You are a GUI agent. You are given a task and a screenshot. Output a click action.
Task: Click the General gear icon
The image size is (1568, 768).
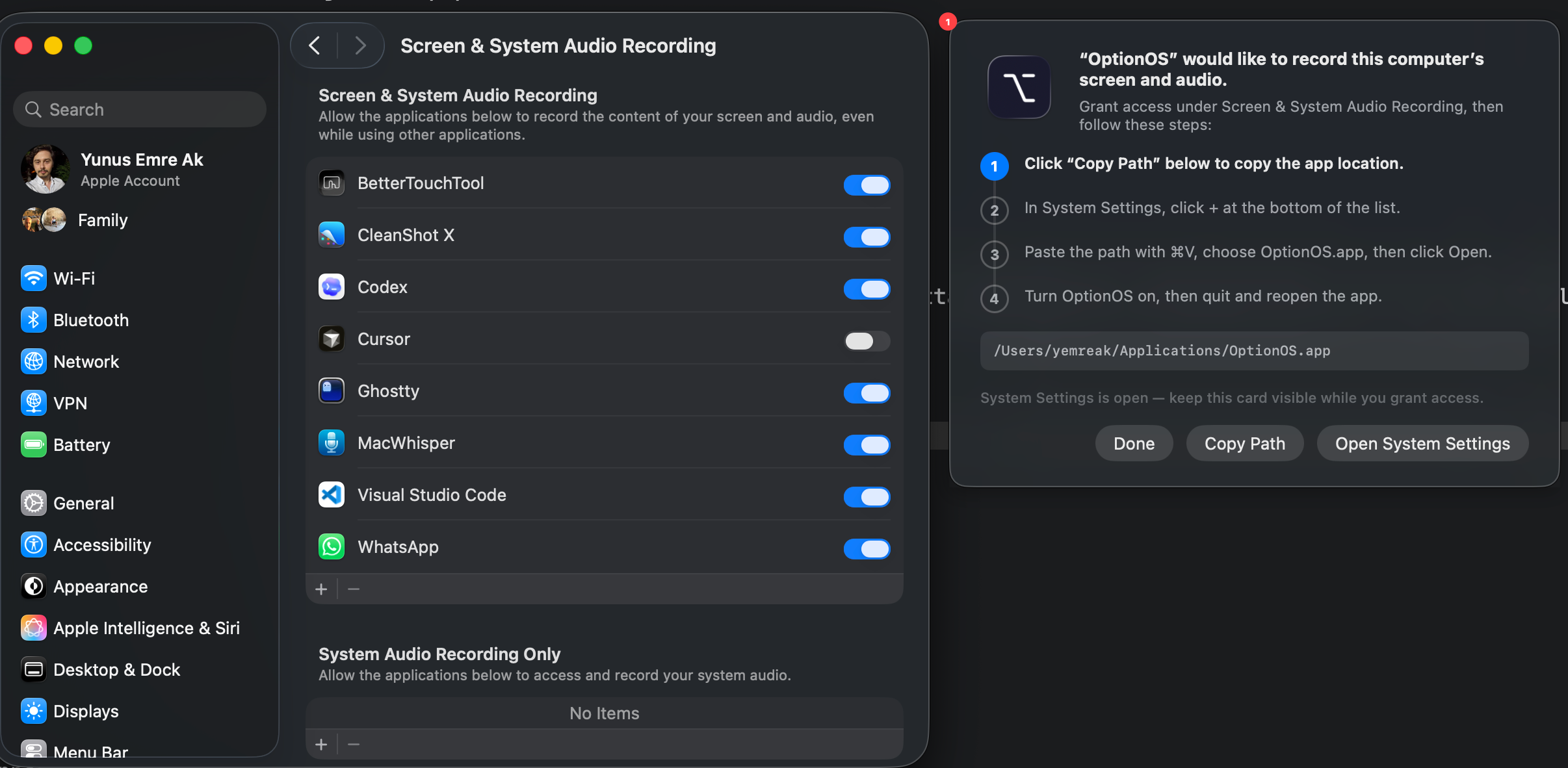click(34, 504)
